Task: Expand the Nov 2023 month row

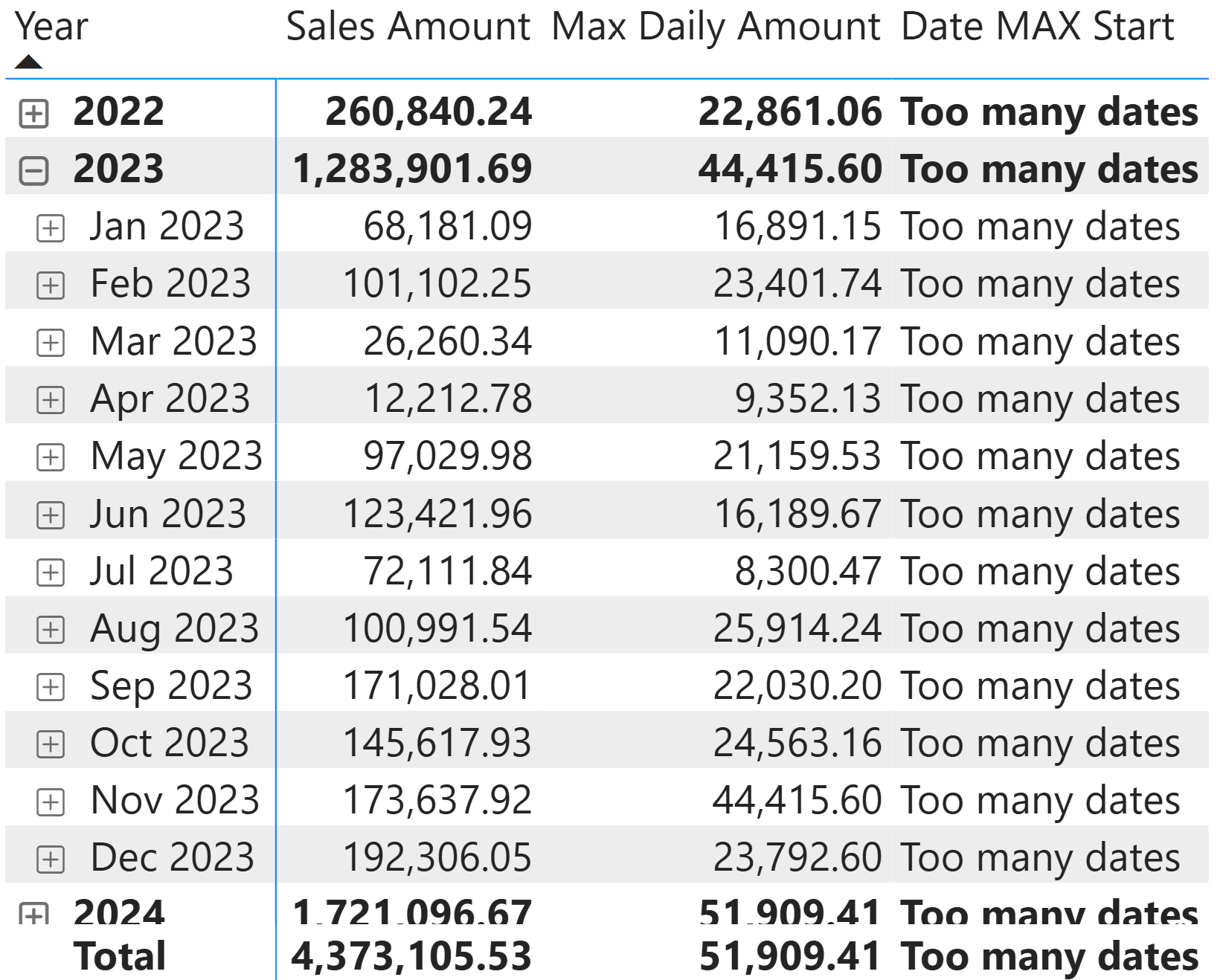Action: tap(51, 802)
